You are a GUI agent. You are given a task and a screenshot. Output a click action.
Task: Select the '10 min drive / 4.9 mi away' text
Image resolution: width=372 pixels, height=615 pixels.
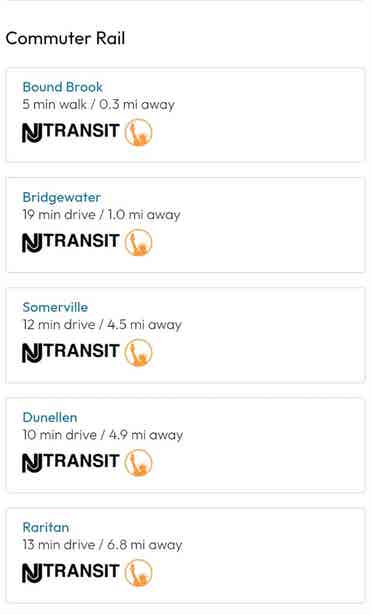pyautogui.click(x=103, y=435)
